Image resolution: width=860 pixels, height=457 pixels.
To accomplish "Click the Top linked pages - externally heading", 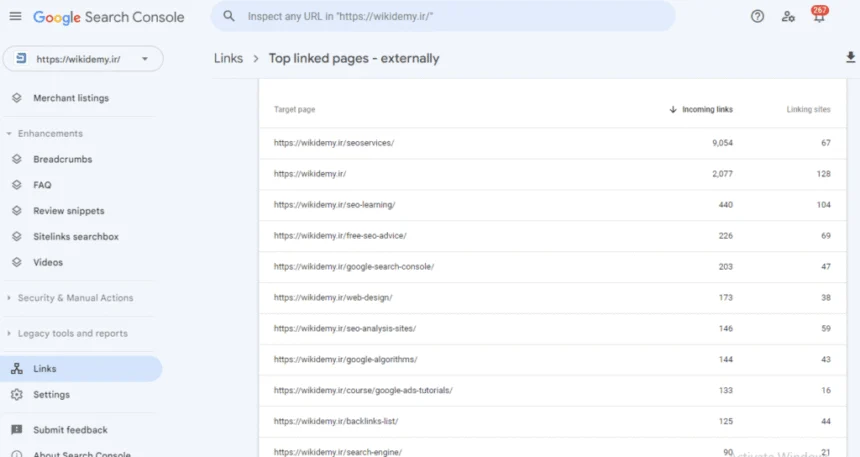I will [354, 58].
